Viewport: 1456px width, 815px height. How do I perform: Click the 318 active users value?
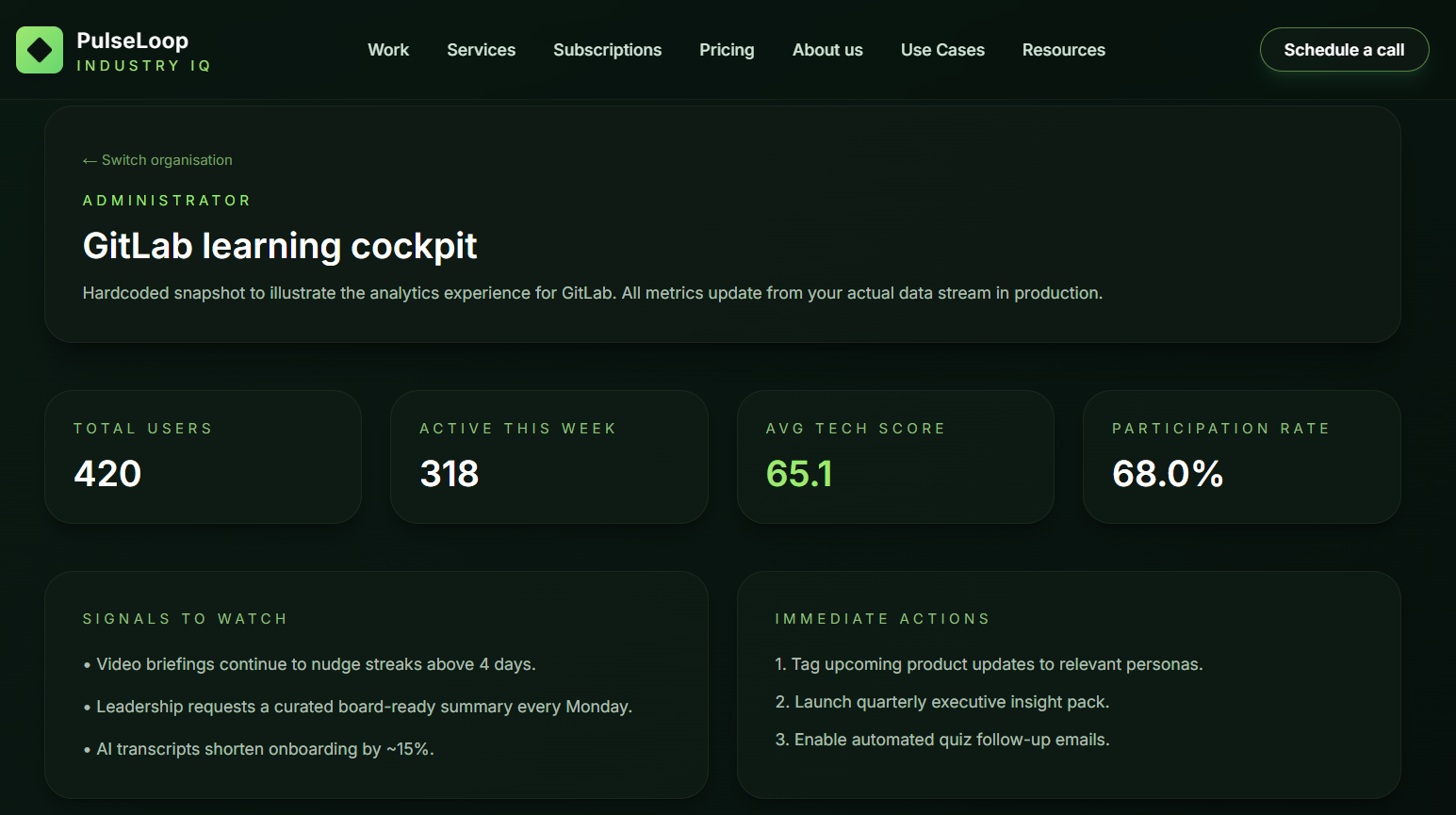450,474
